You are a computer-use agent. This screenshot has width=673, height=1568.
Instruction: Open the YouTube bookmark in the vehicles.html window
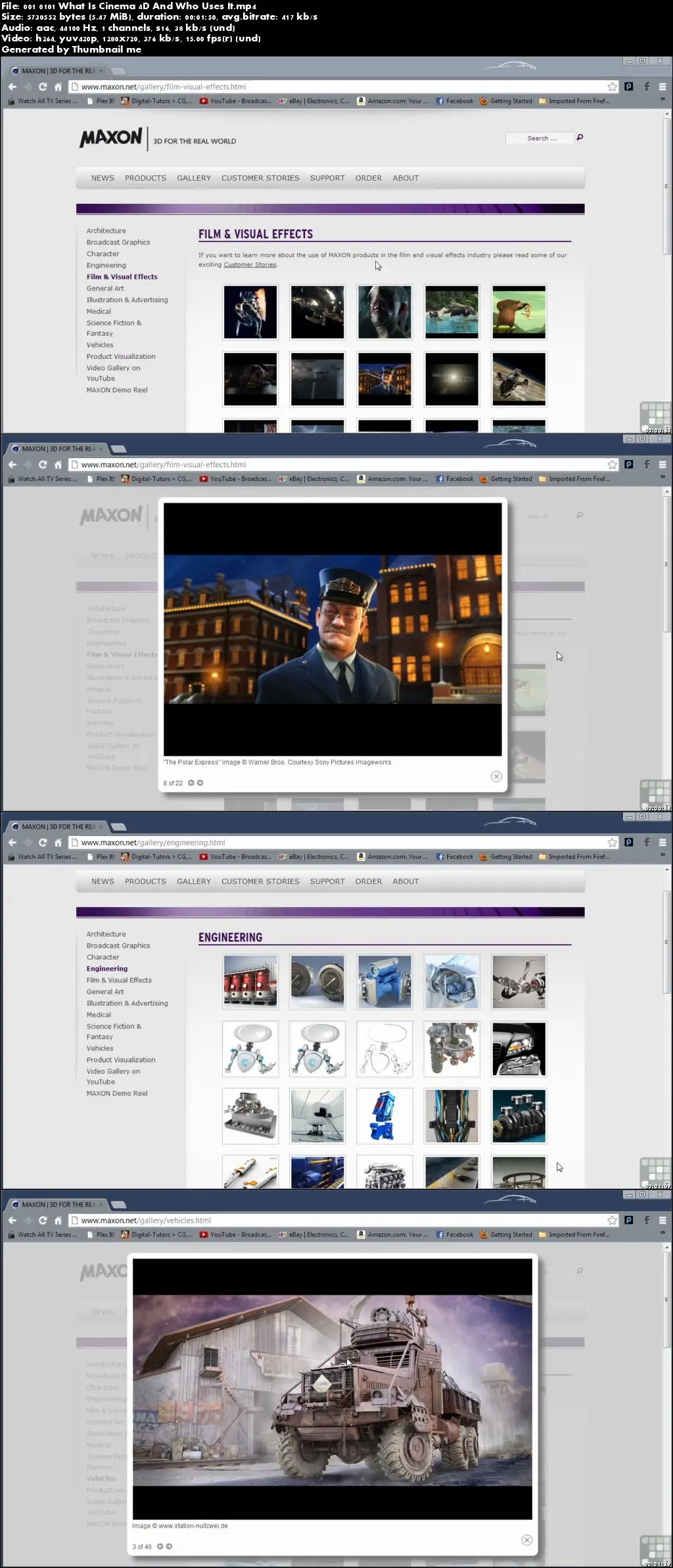coord(235,1234)
